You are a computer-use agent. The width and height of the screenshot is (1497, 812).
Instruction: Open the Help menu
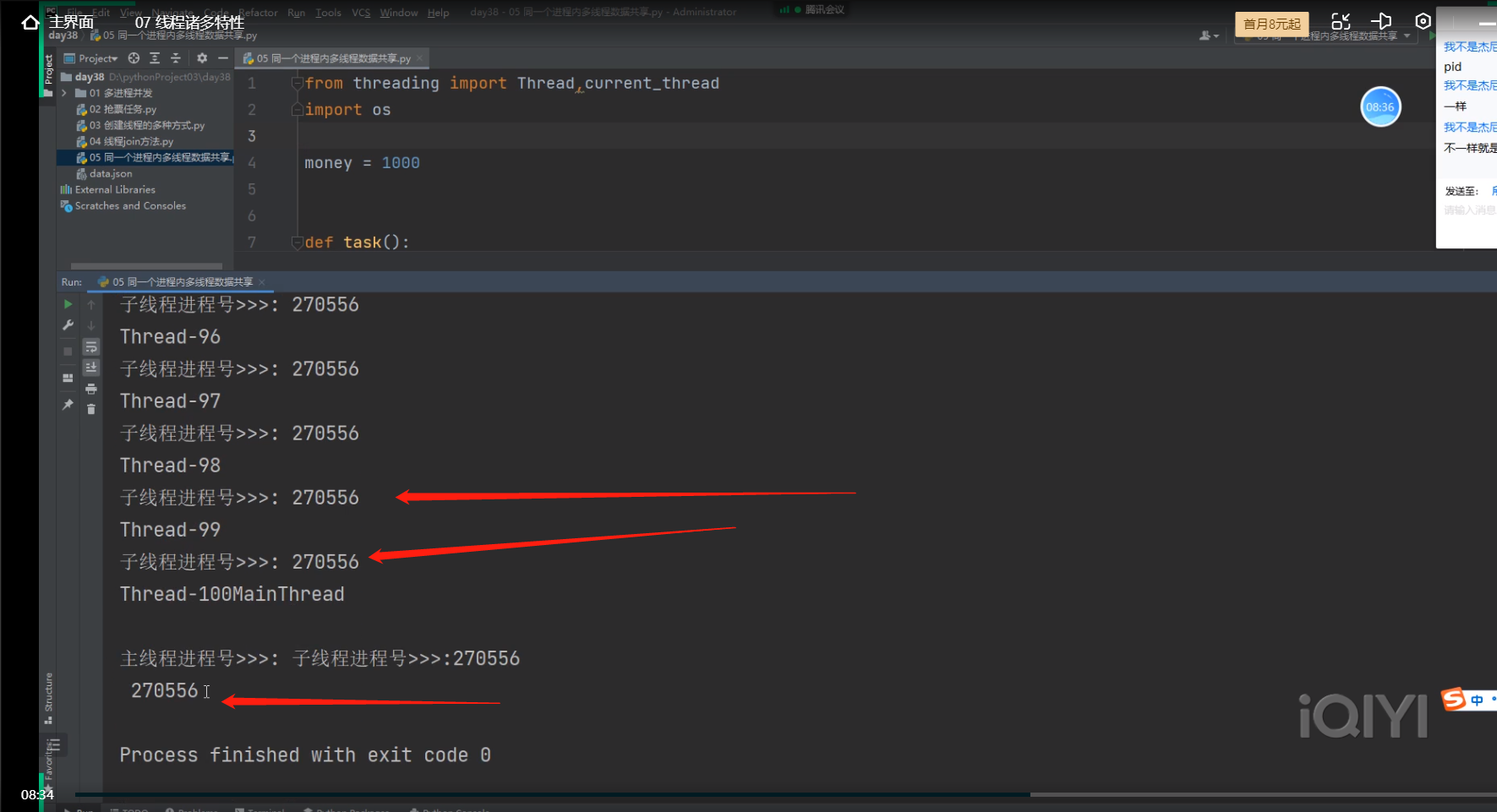coord(438,13)
